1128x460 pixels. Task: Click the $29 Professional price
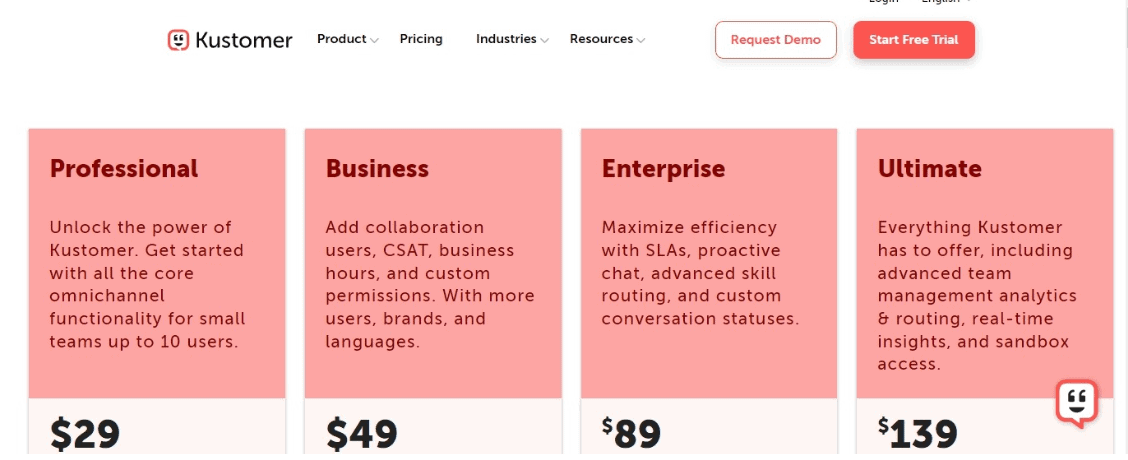click(x=85, y=435)
